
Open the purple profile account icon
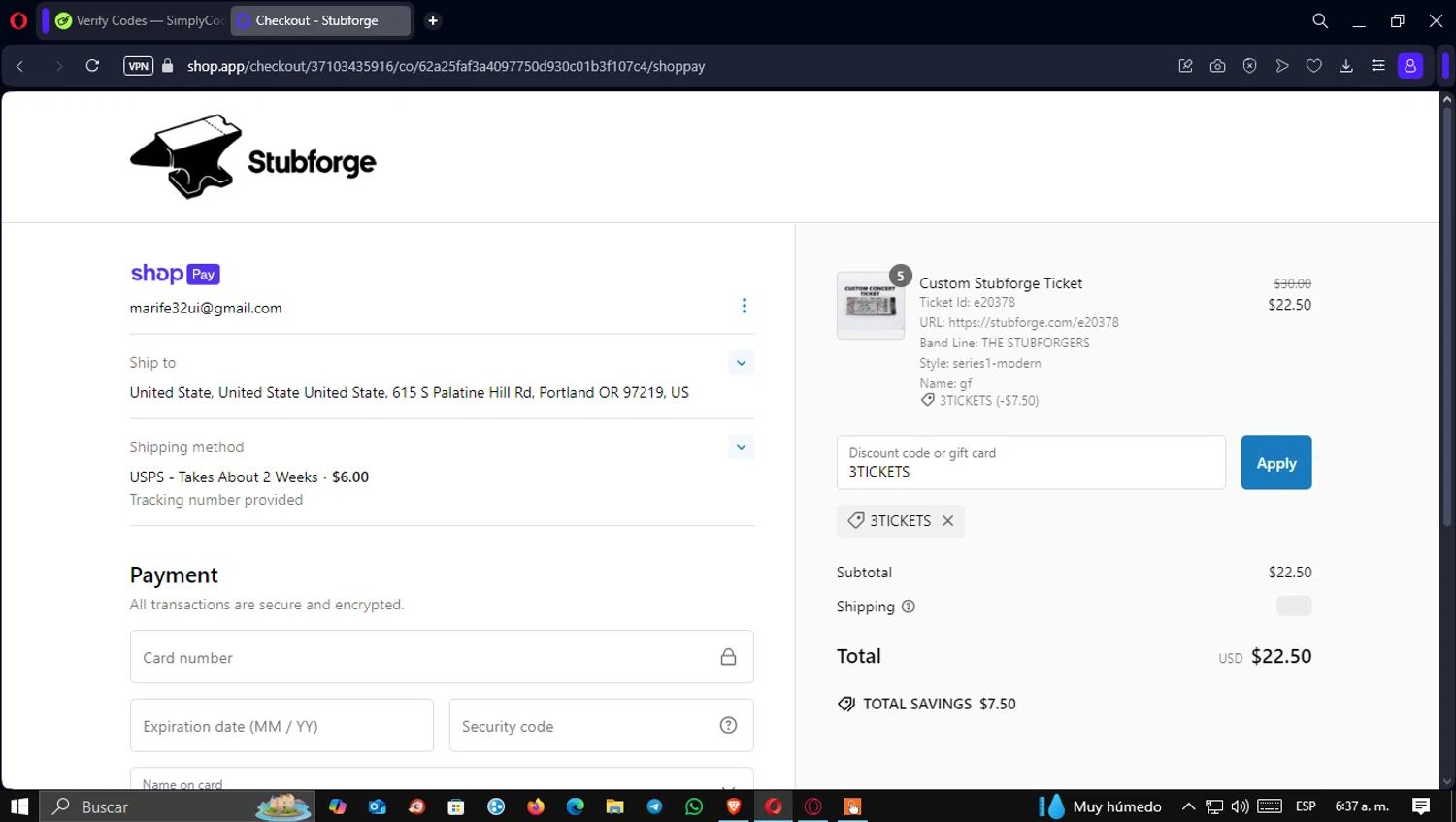(1410, 66)
